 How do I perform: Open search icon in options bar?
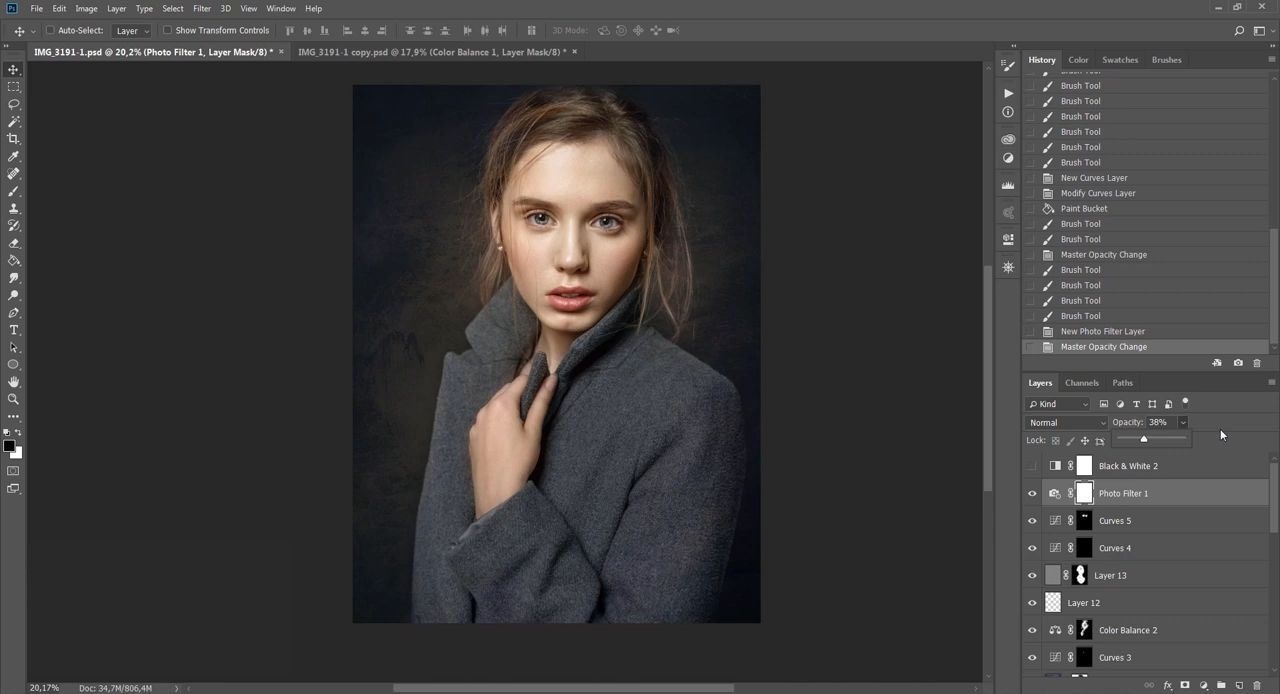coord(1239,31)
